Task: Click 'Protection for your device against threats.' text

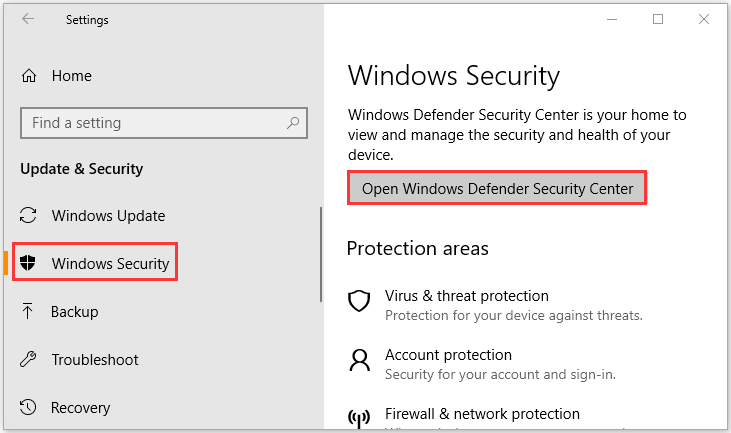Action: (514, 316)
